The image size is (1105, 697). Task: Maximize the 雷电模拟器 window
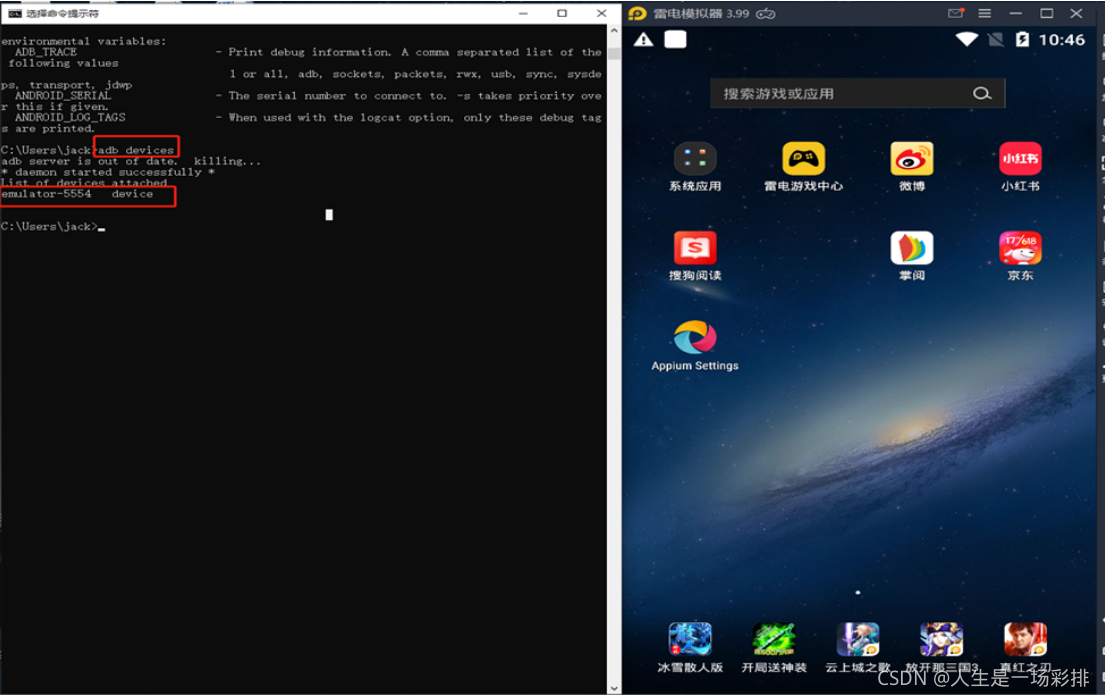click(x=1047, y=13)
